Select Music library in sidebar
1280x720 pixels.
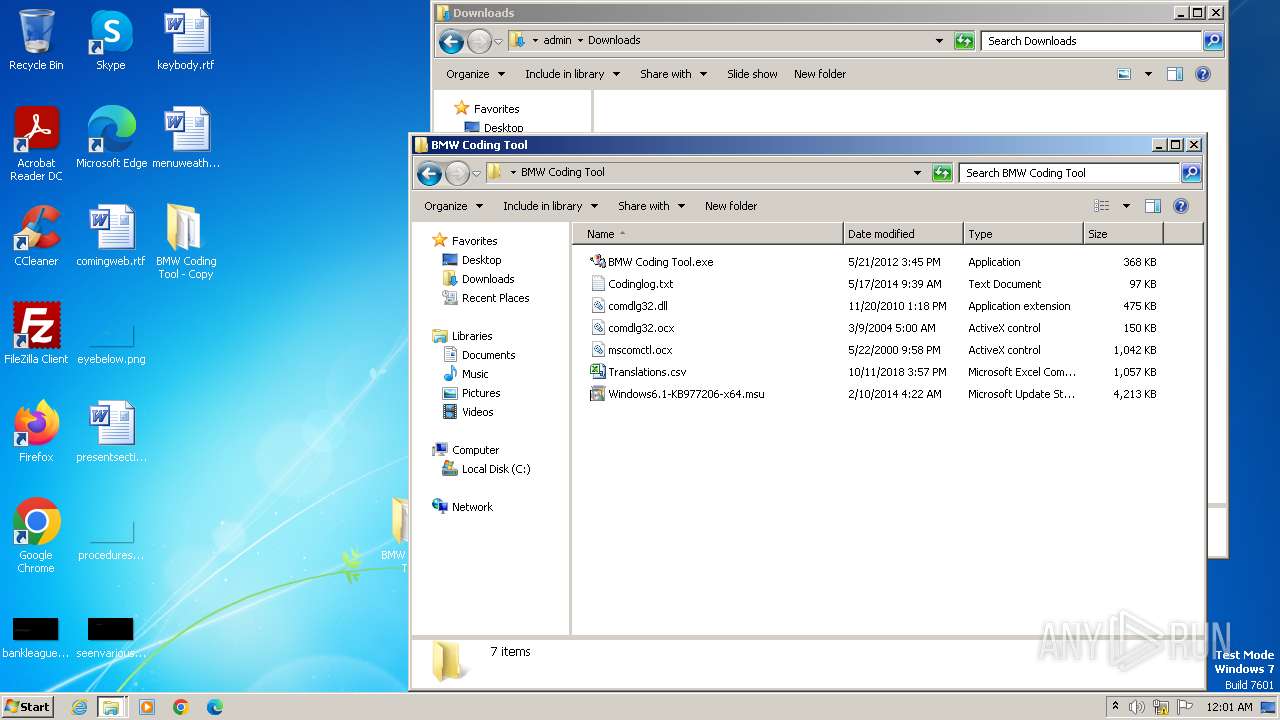pyautogui.click(x=475, y=374)
